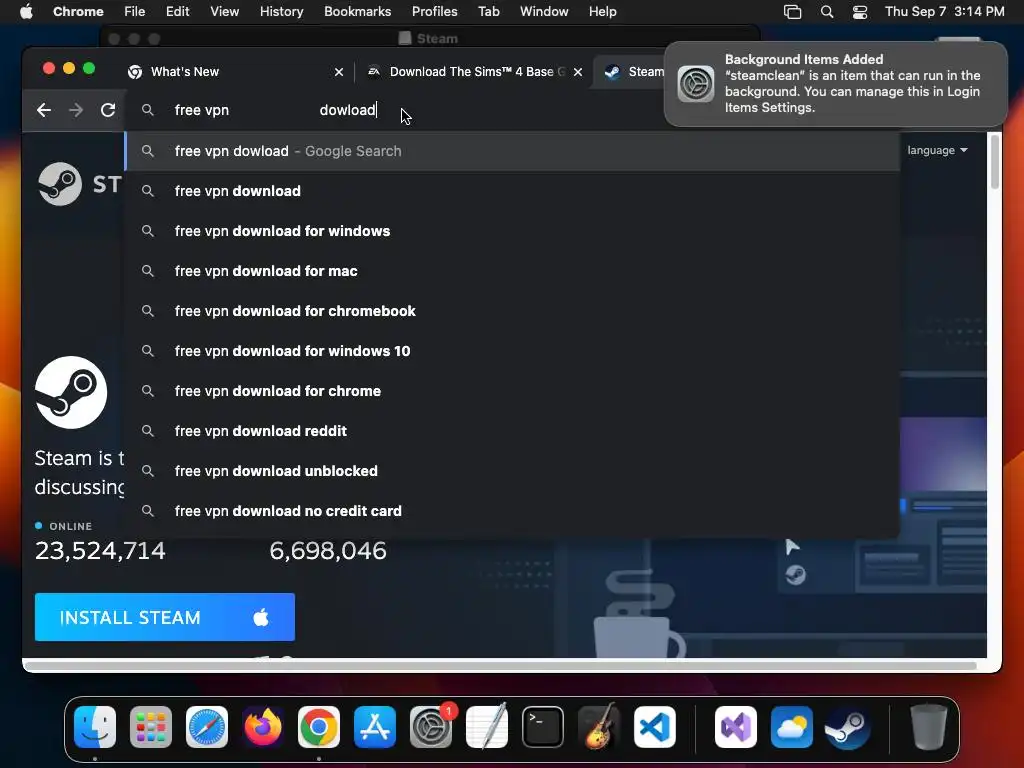Open the File menu
Viewport: 1024px width, 768px height.
point(135,12)
